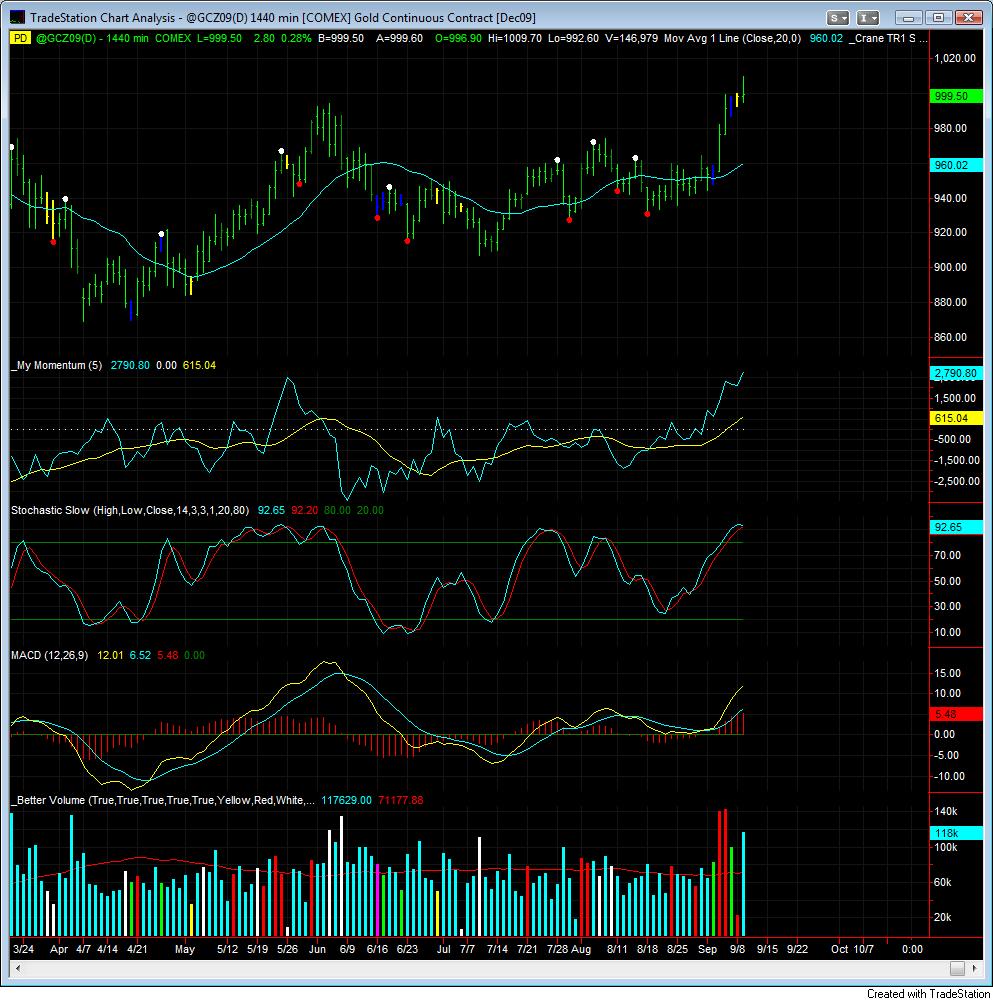The width and height of the screenshot is (993, 1000).
Task: Click the 860.00 price axis label
Action: point(950,337)
